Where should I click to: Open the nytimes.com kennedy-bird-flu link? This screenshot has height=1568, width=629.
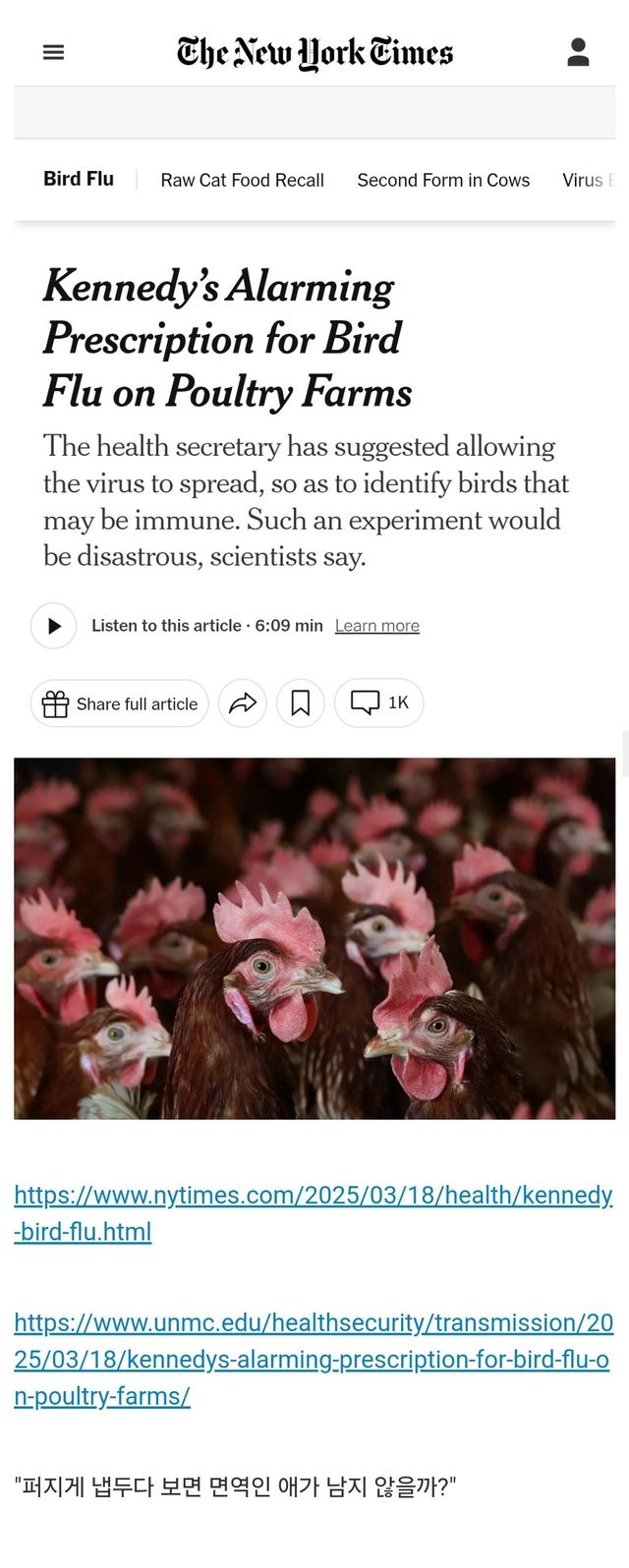314,1213
